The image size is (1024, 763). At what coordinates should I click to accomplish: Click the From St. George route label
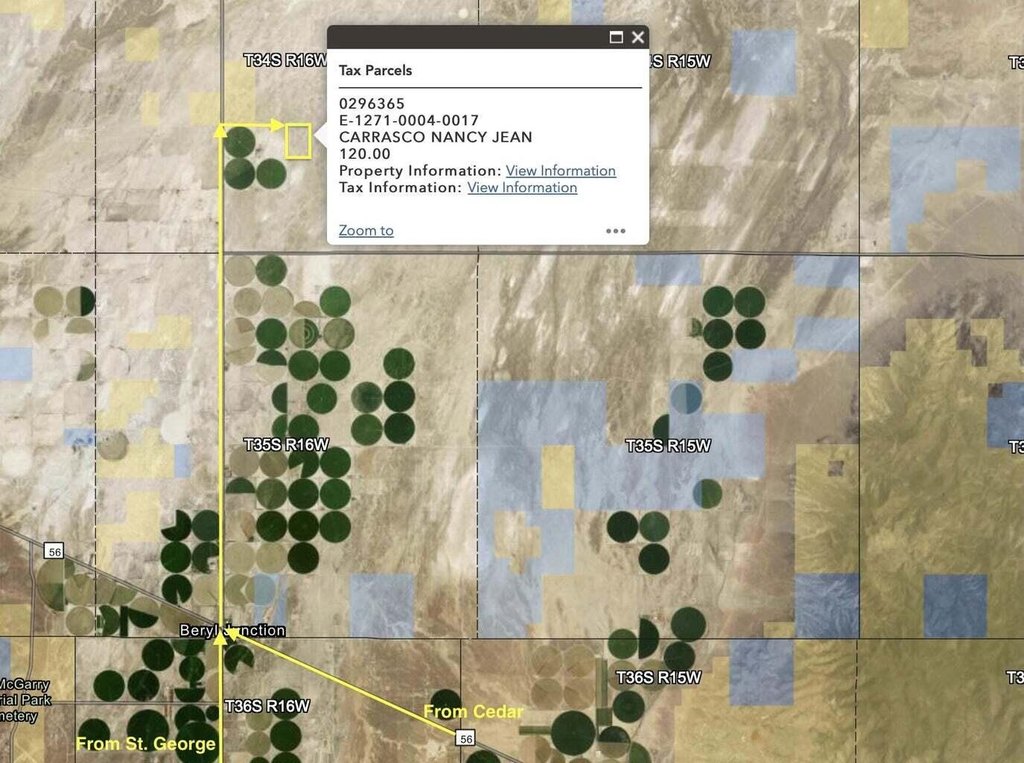click(146, 743)
